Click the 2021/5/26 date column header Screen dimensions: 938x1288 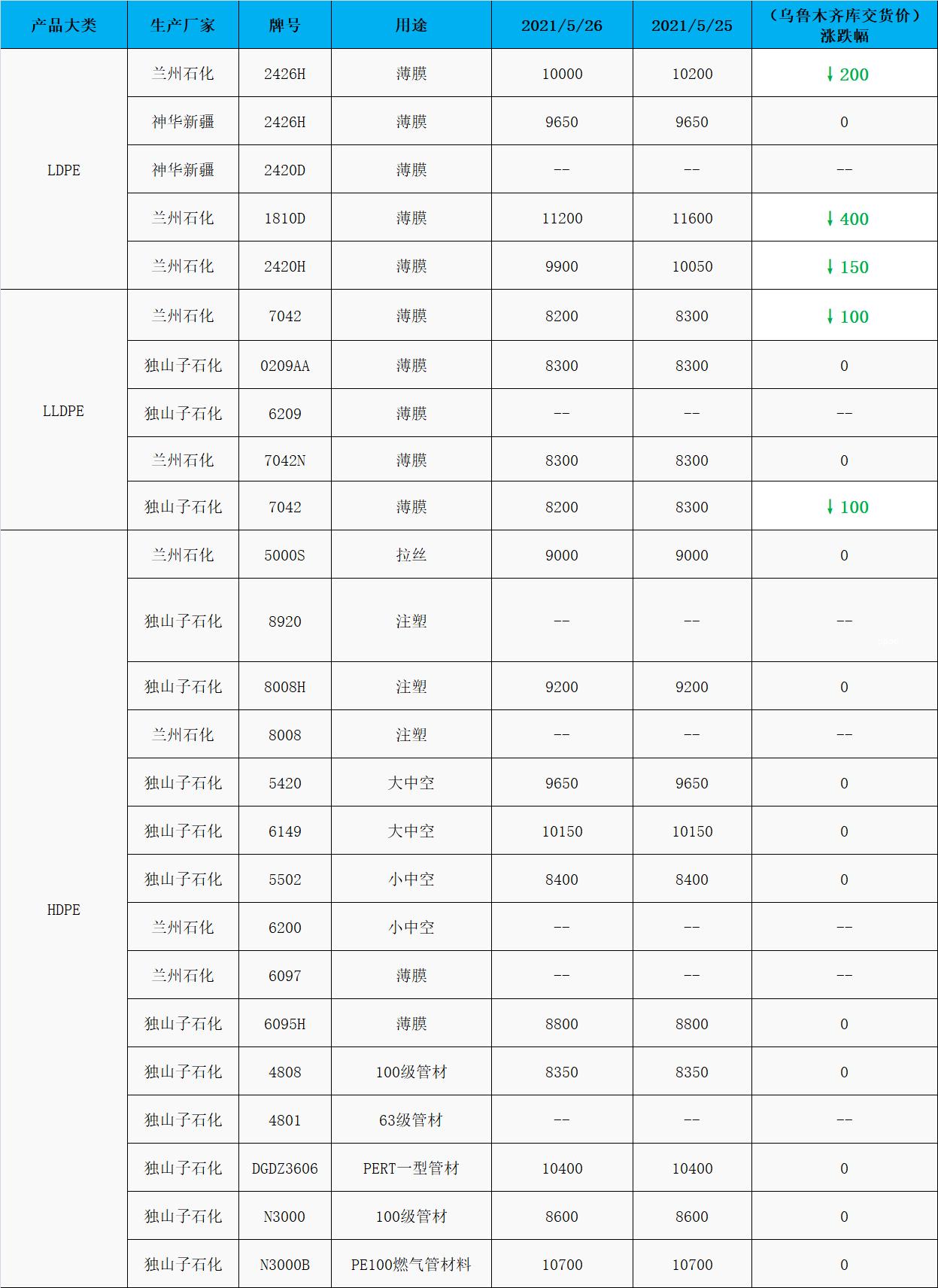click(x=562, y=26)
